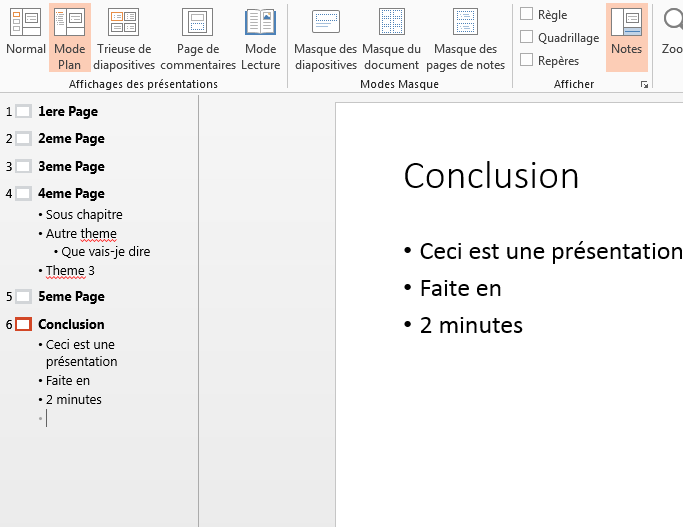Click the '2 minutes' bullet on slide
Screen dimensions: 683x527
tap(471, 325)
